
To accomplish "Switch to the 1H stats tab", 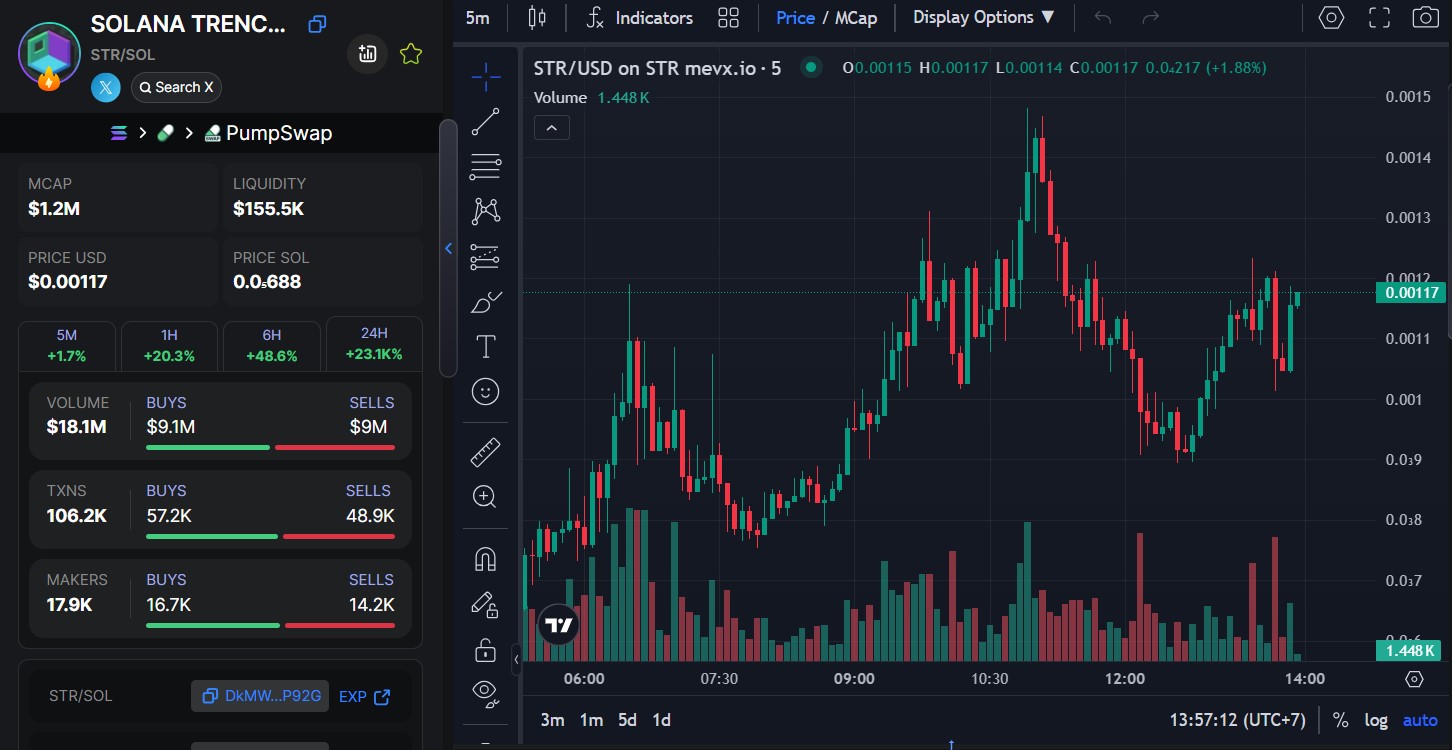I will (169, 345).
